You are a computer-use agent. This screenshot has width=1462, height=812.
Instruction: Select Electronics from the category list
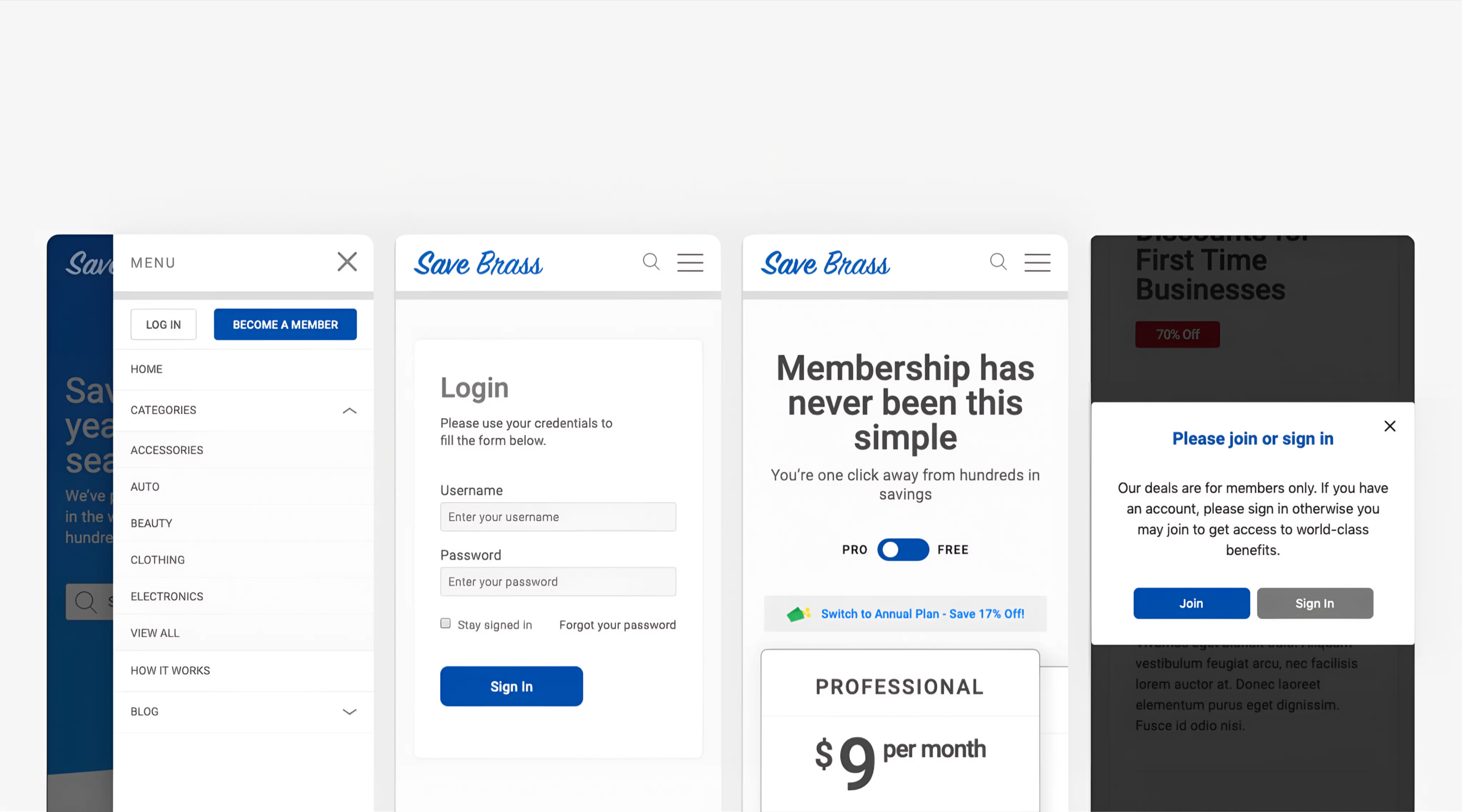167,596
